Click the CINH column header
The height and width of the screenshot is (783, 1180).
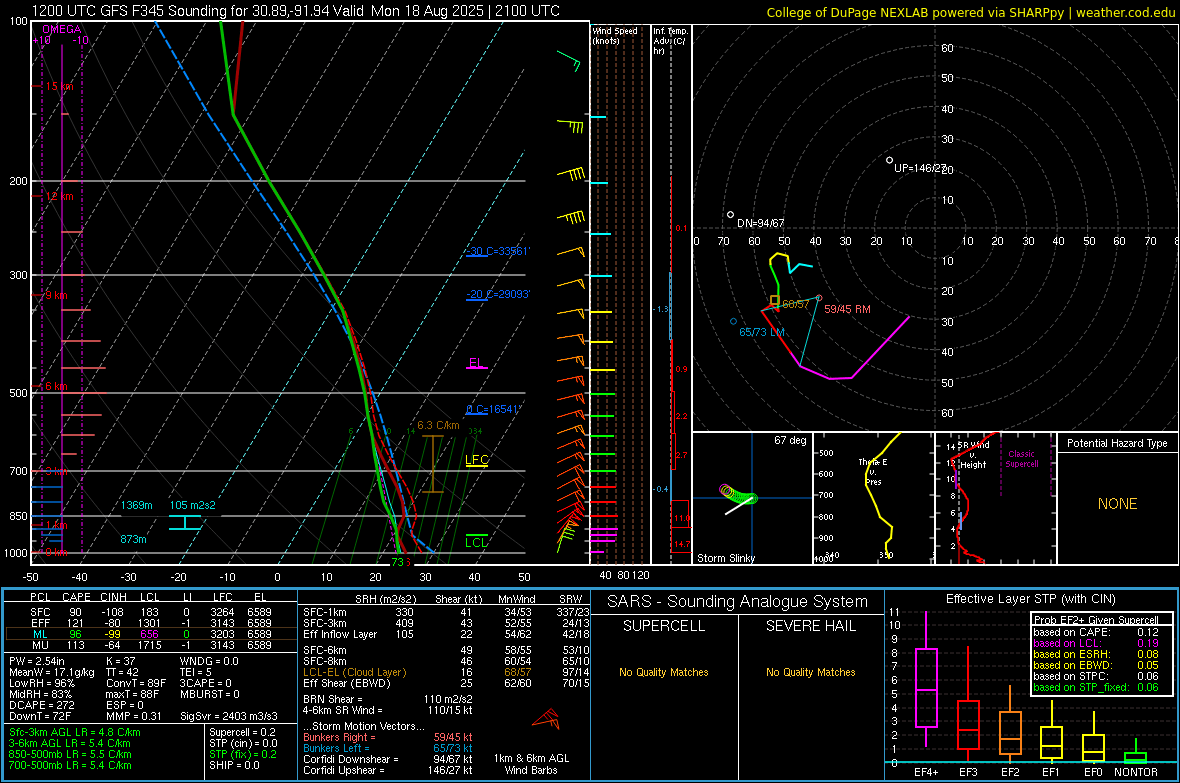coord(114,597)
